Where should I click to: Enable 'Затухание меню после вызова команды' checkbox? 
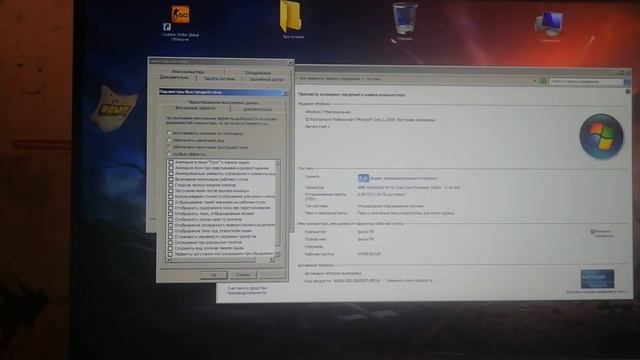click(x=171, y=191)
